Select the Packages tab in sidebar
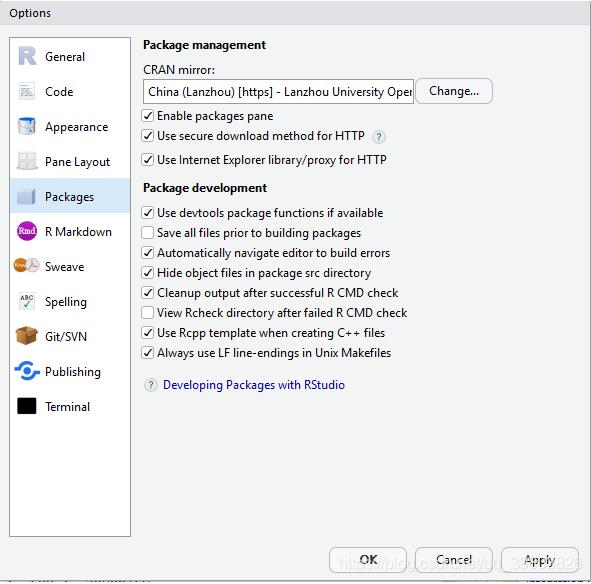 point(70,196)
